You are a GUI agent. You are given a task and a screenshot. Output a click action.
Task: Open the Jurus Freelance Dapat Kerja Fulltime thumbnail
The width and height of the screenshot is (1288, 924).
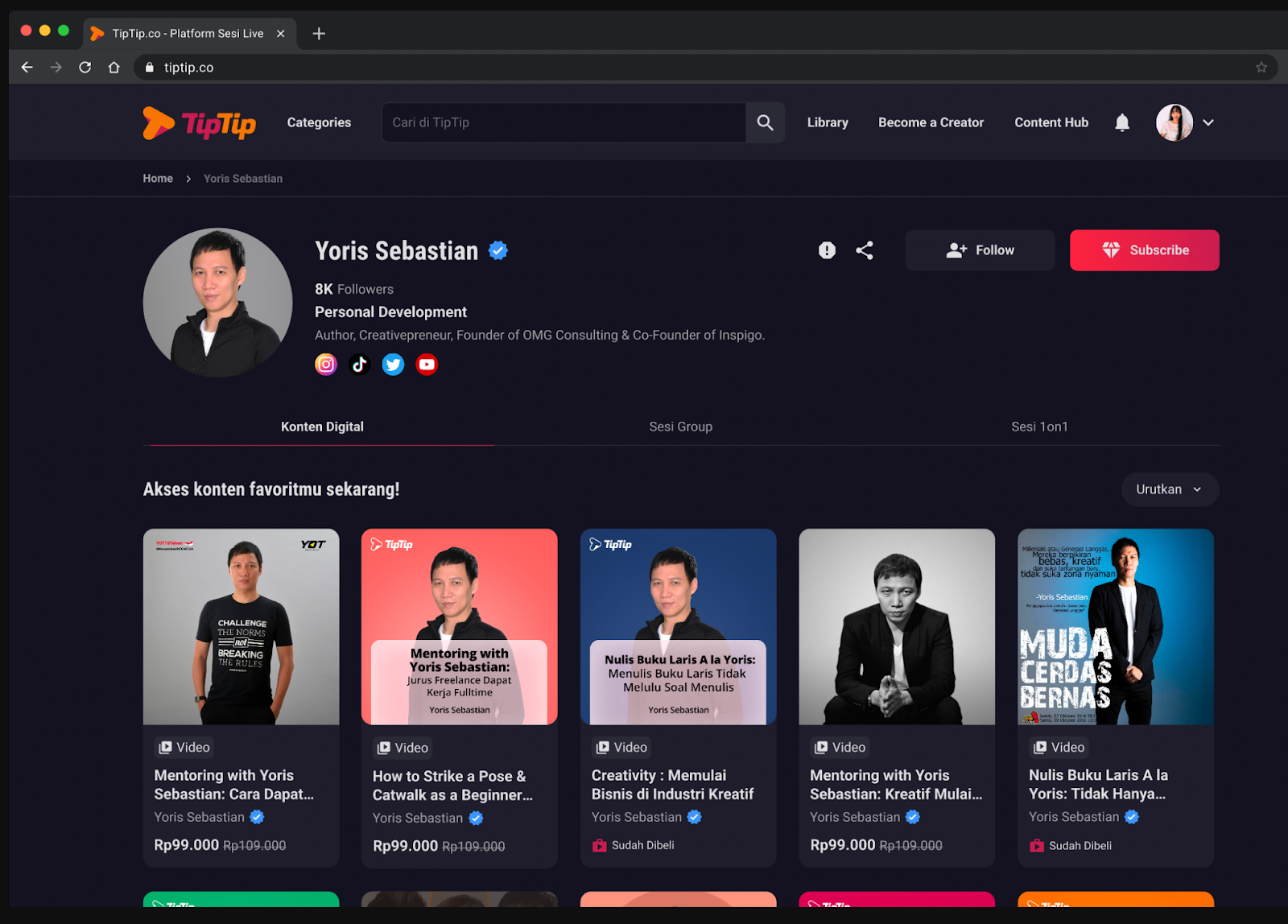click(x=460, y=627)
